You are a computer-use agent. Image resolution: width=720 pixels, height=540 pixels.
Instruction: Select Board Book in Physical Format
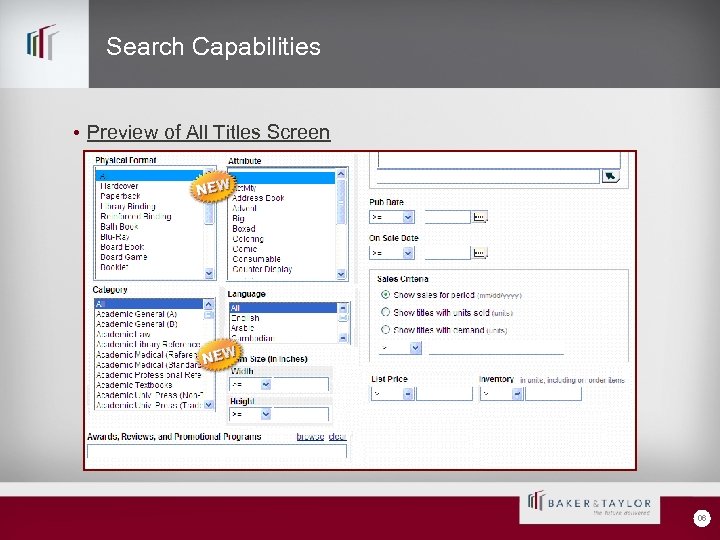[x=122, y=247]
